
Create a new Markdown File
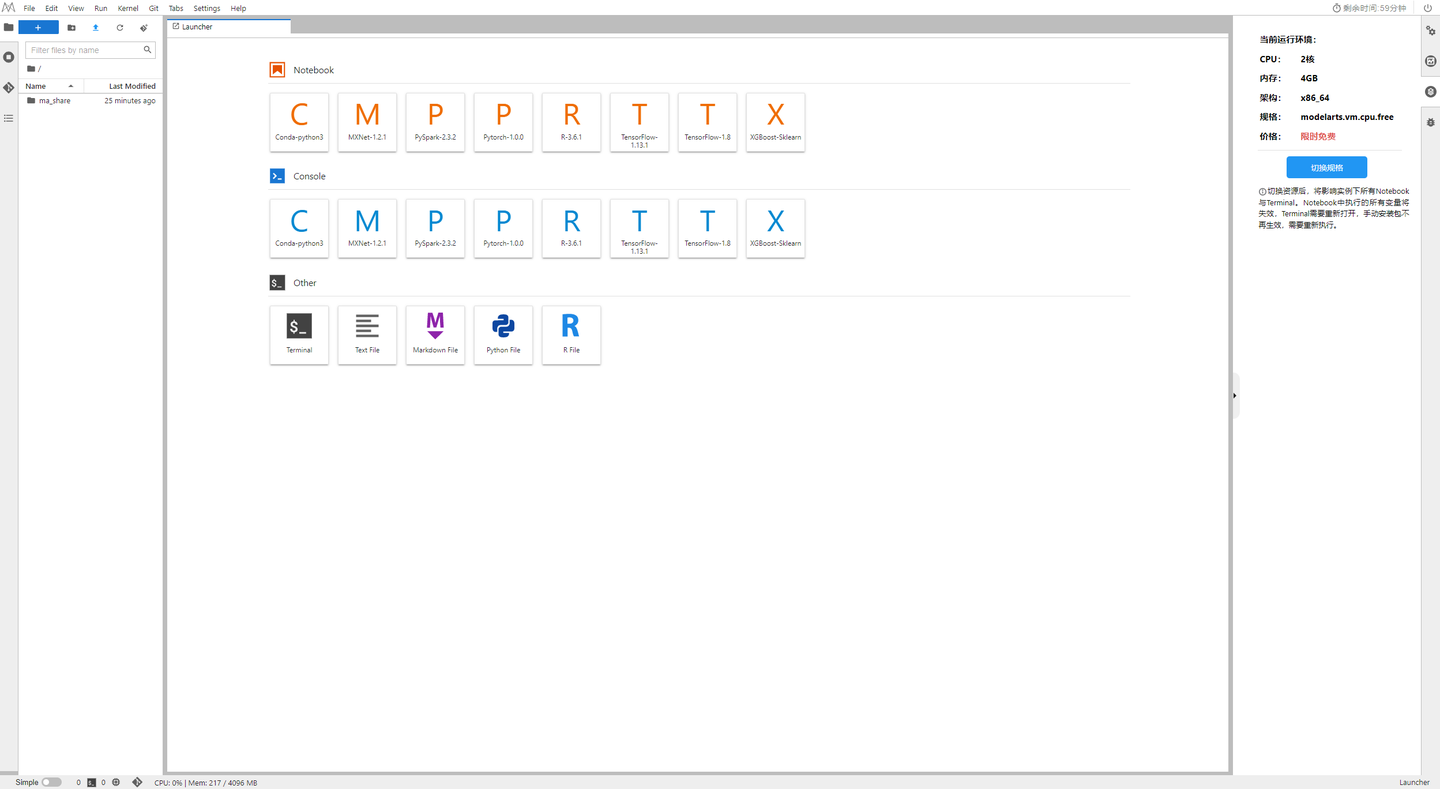tap(435, 335)
